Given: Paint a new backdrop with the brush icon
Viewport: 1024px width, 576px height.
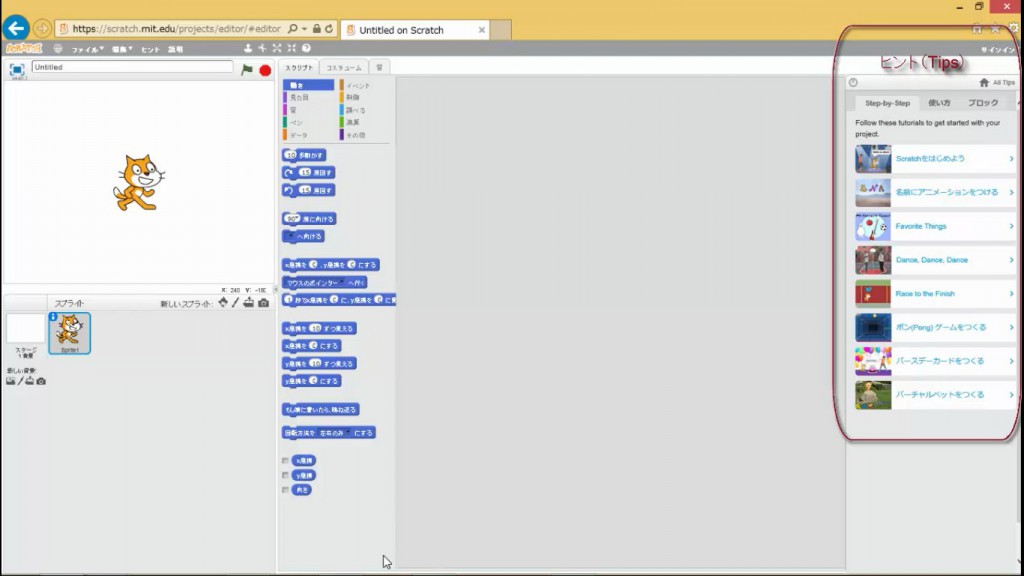Looking at the screenshot, I should tap(20, 381).
